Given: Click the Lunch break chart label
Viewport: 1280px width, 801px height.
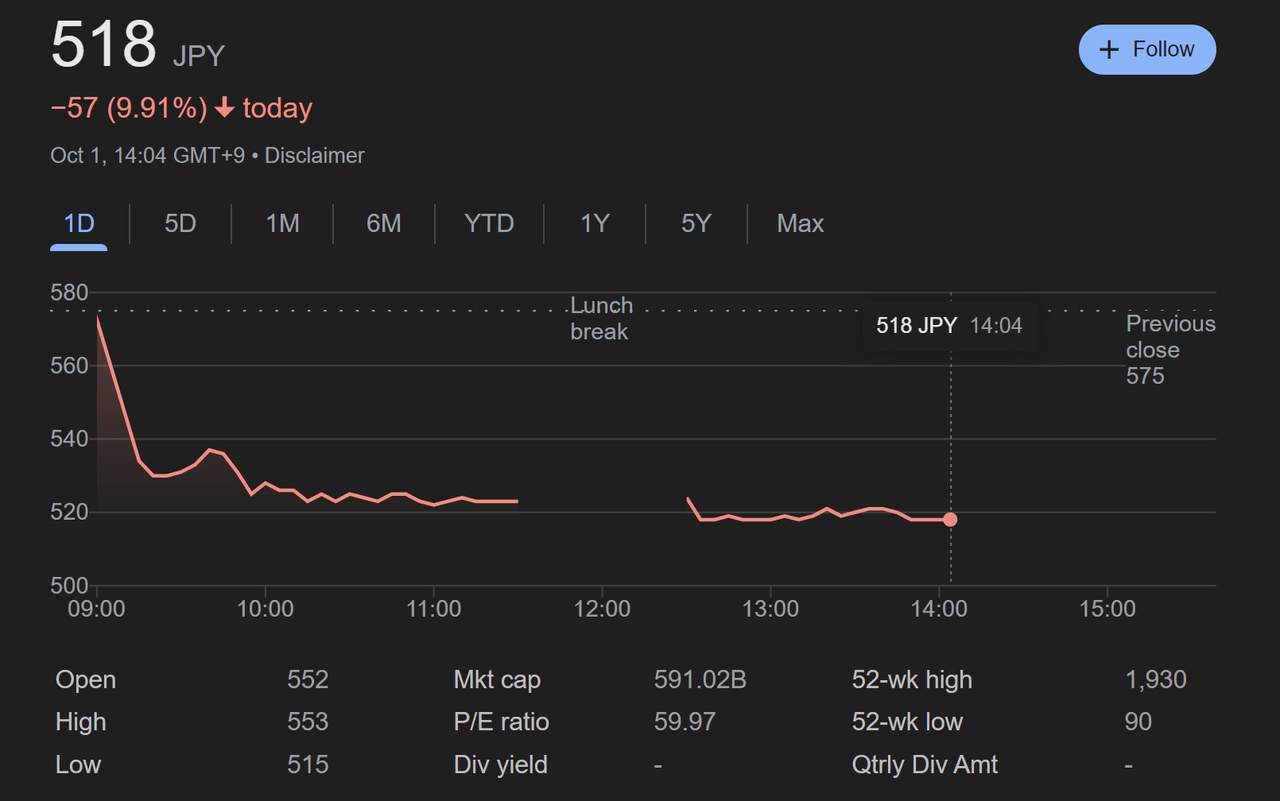Looking at the screenshot, I should [x=601, y=319].
